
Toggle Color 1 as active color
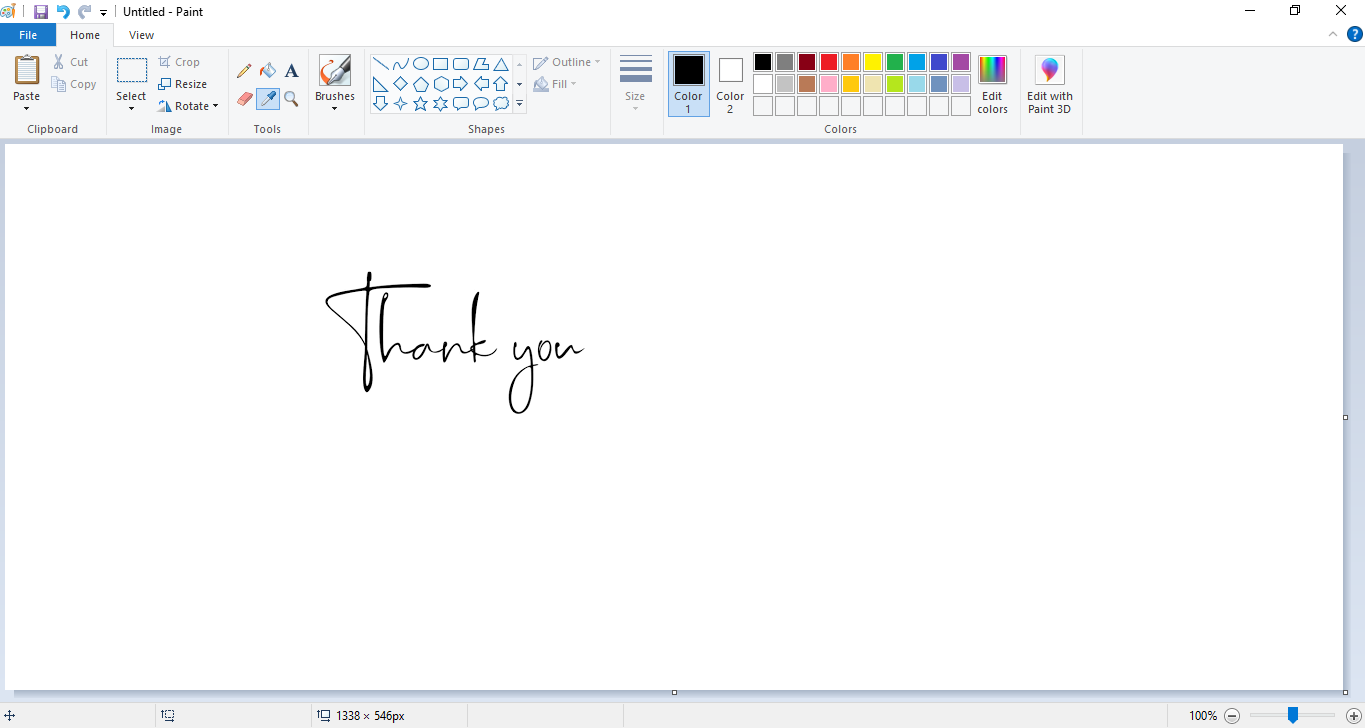pyautogui.click(x=687, y=83)
